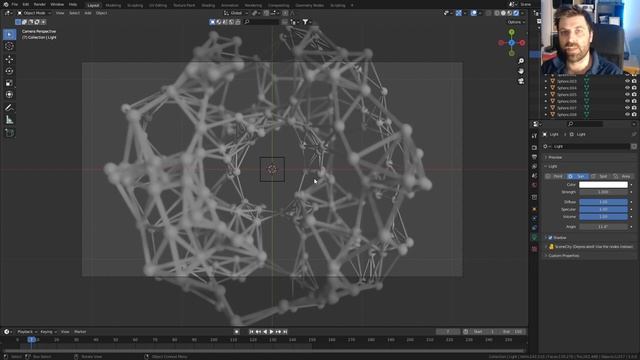Screen dimensions: 640x360
Task: Open the Object Mode dropdown
Action: (x=34, y=13)
